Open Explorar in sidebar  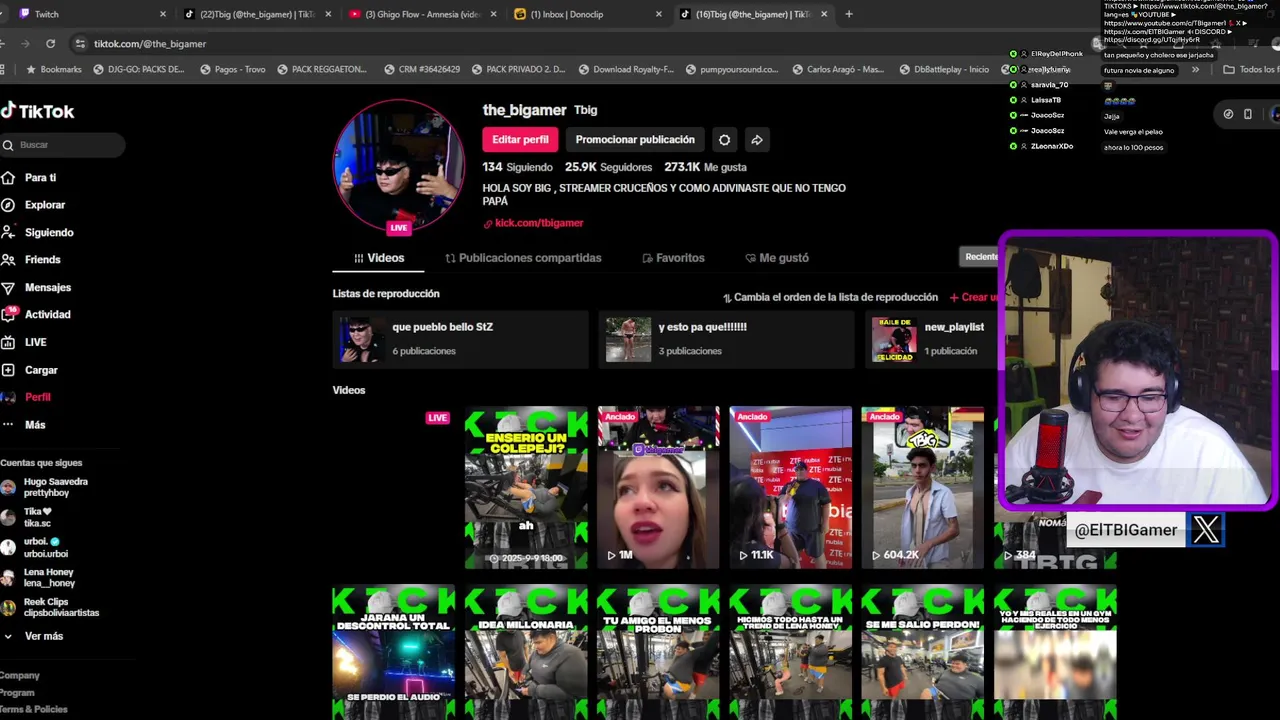coord(44,205)
